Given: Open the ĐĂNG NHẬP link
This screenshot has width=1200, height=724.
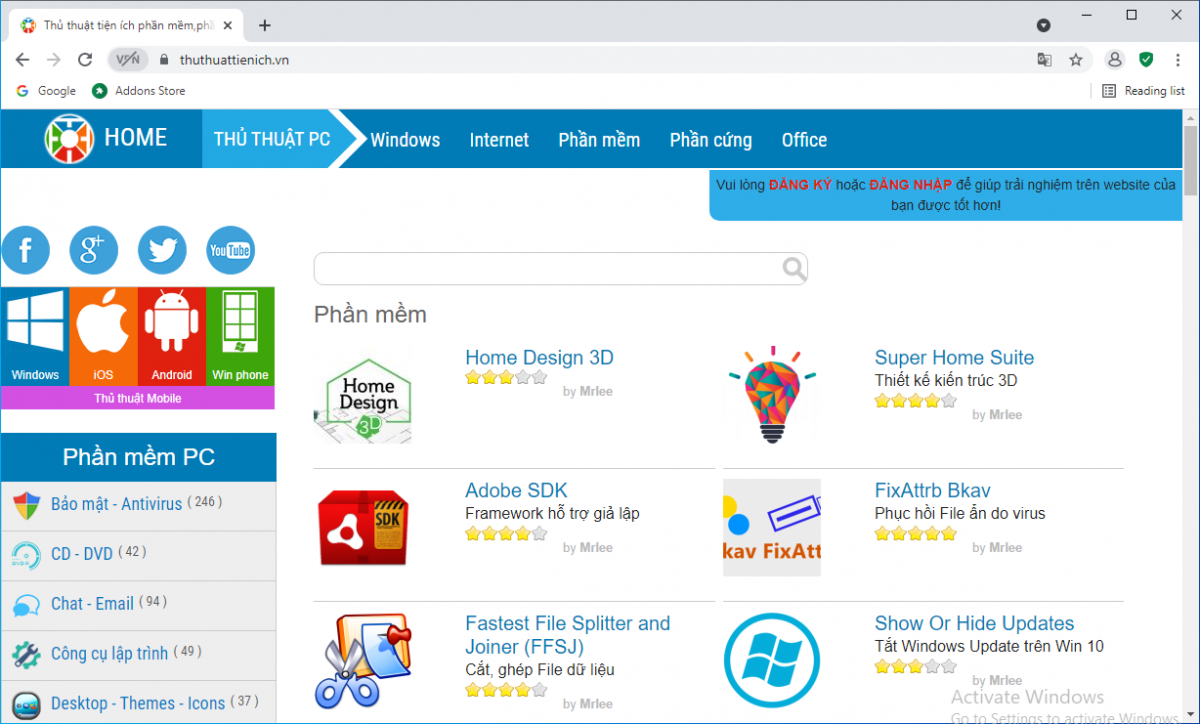Looking at the screenshot, I should [910, 184].
